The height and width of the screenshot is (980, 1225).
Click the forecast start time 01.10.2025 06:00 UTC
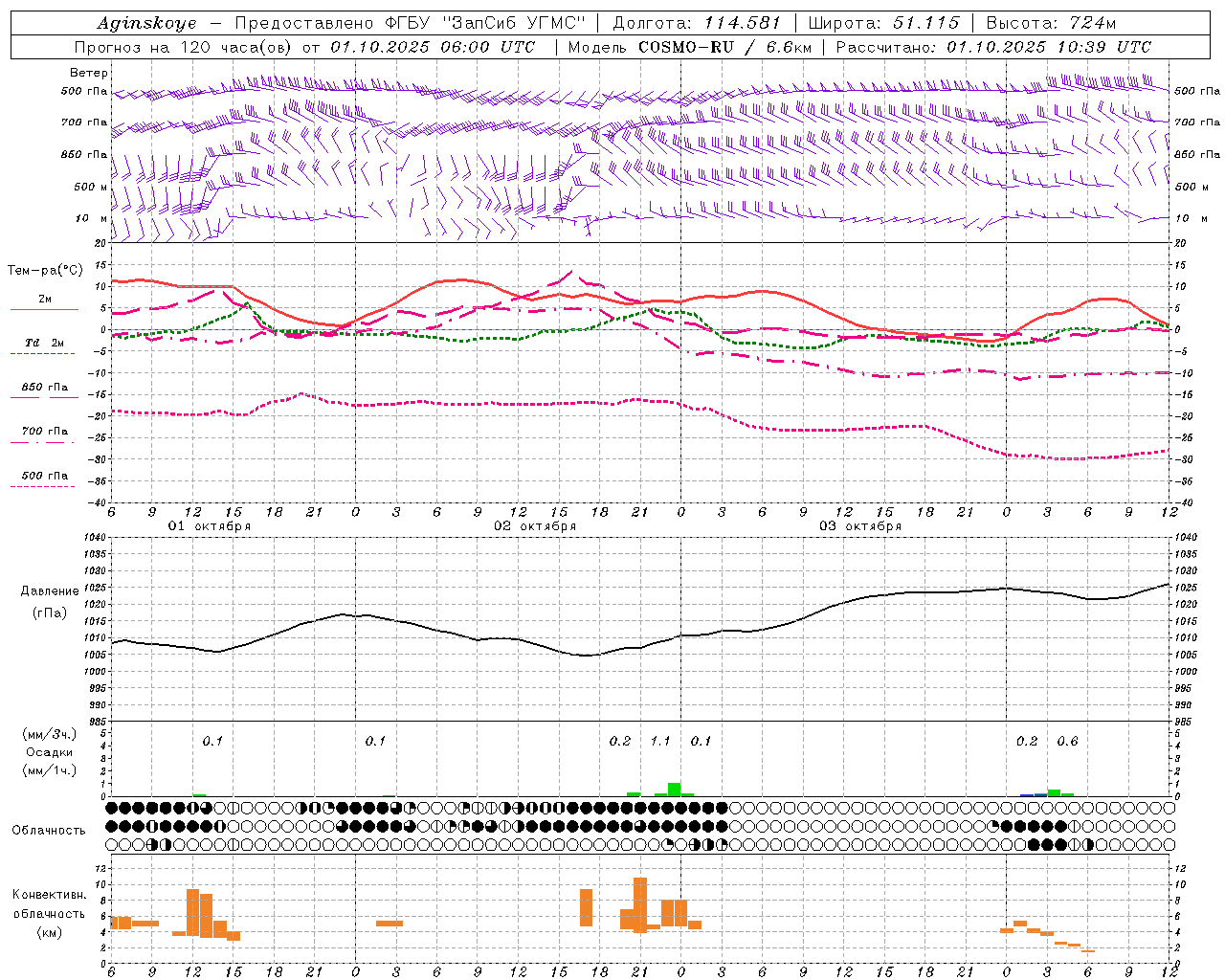tap(433, 47)
